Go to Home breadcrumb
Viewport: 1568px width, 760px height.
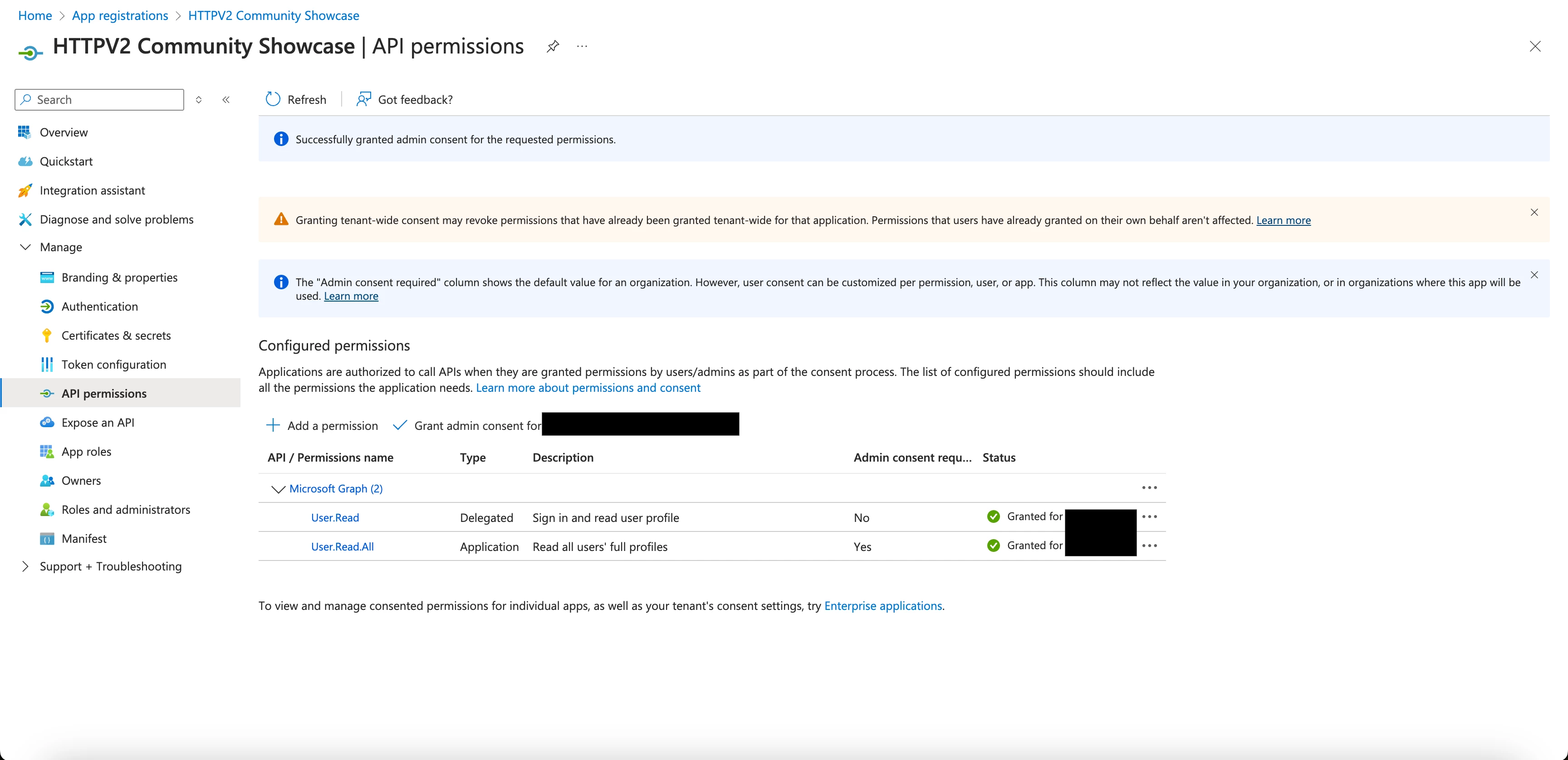tap(34, 15)
